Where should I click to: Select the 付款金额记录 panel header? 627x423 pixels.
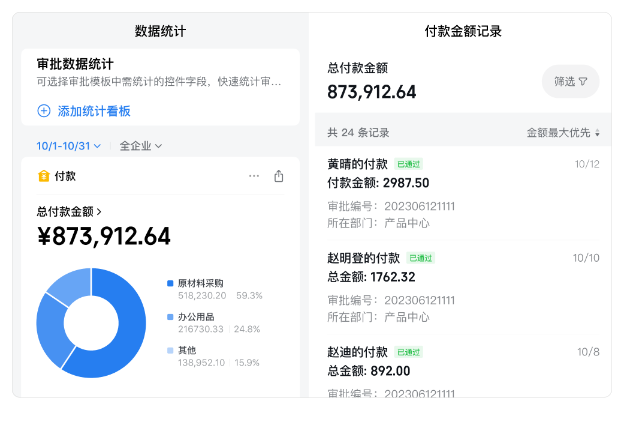[x=463, y=31]
